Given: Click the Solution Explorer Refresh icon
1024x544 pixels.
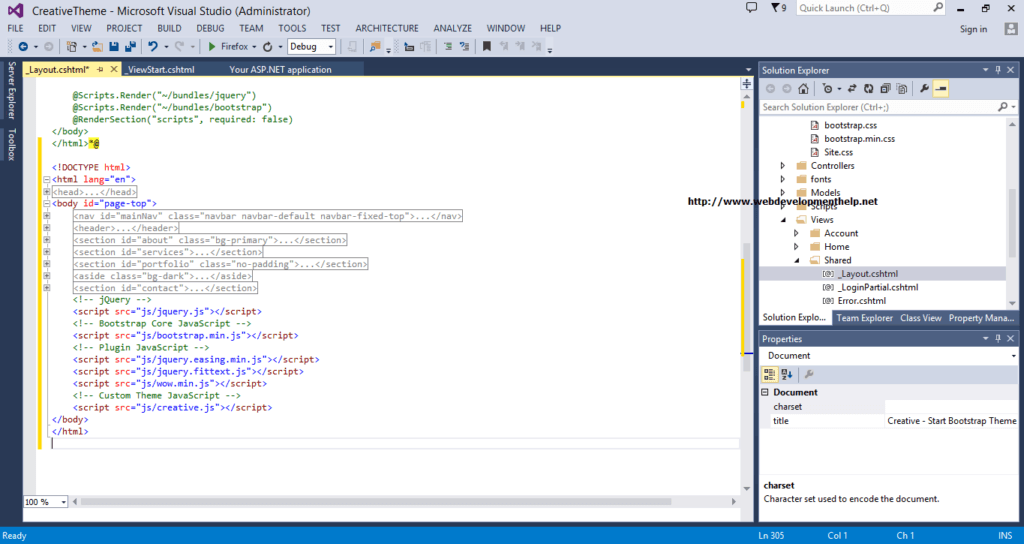Looking at the screenshot, I should pyautogui.click(x=869, y=88).
